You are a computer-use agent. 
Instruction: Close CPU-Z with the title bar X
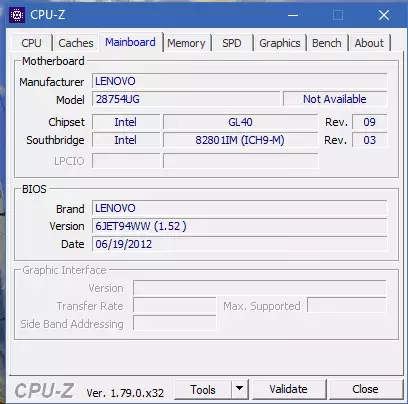(384, 15)
